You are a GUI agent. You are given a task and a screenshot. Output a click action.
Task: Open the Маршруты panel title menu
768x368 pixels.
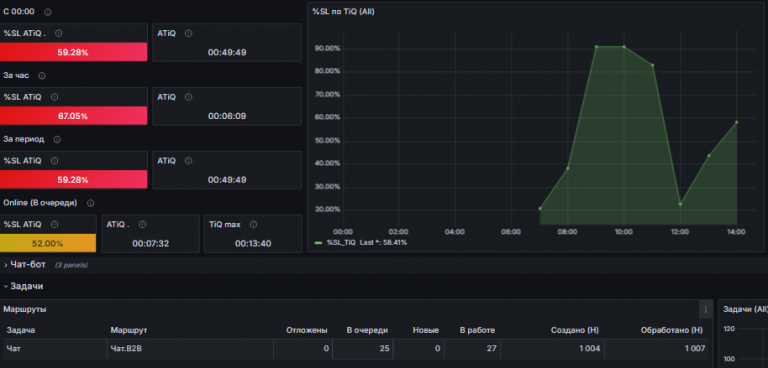(24, 309)
